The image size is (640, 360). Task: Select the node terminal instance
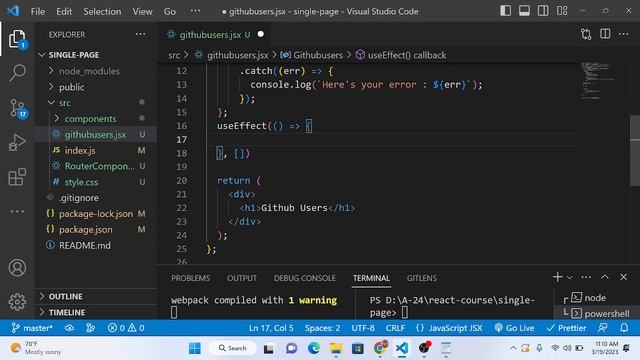(596, 298)
